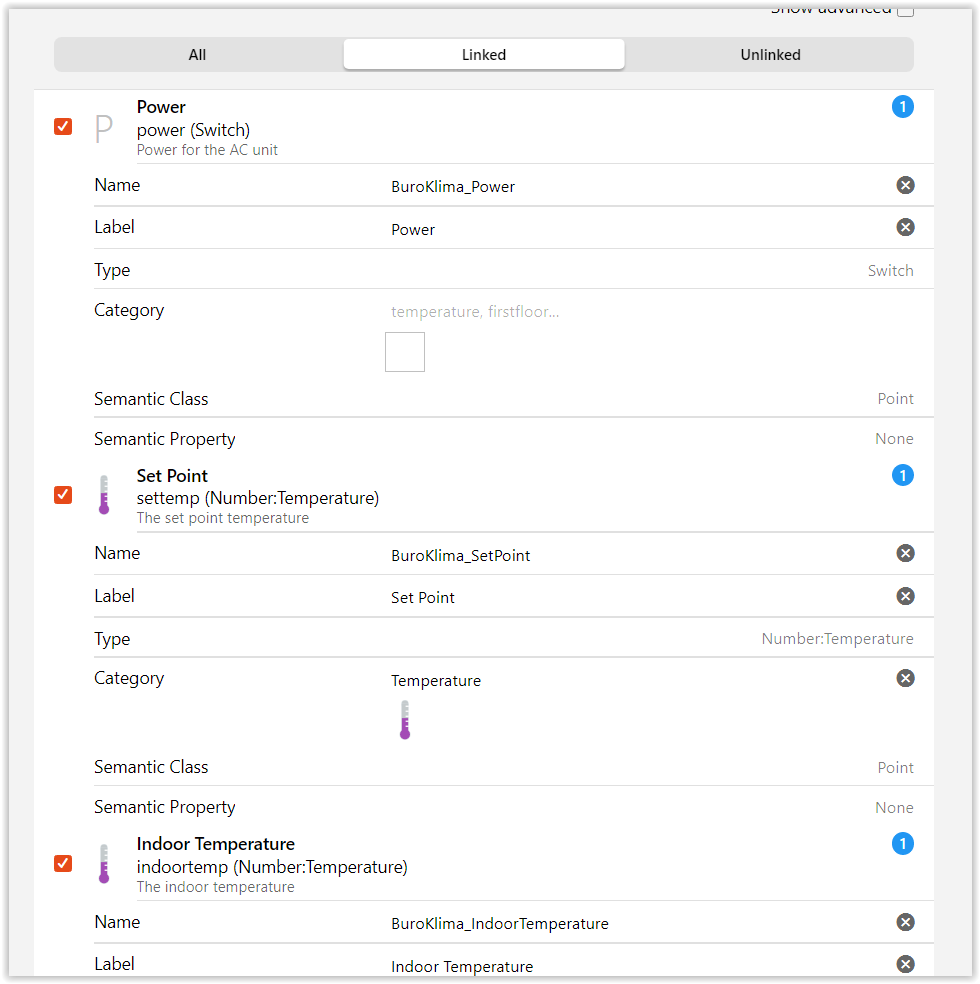The image size is (980, 984).
Task: Uncheck the Indoor Temperature channel checkbox
Action: click(x=63, y=863)
